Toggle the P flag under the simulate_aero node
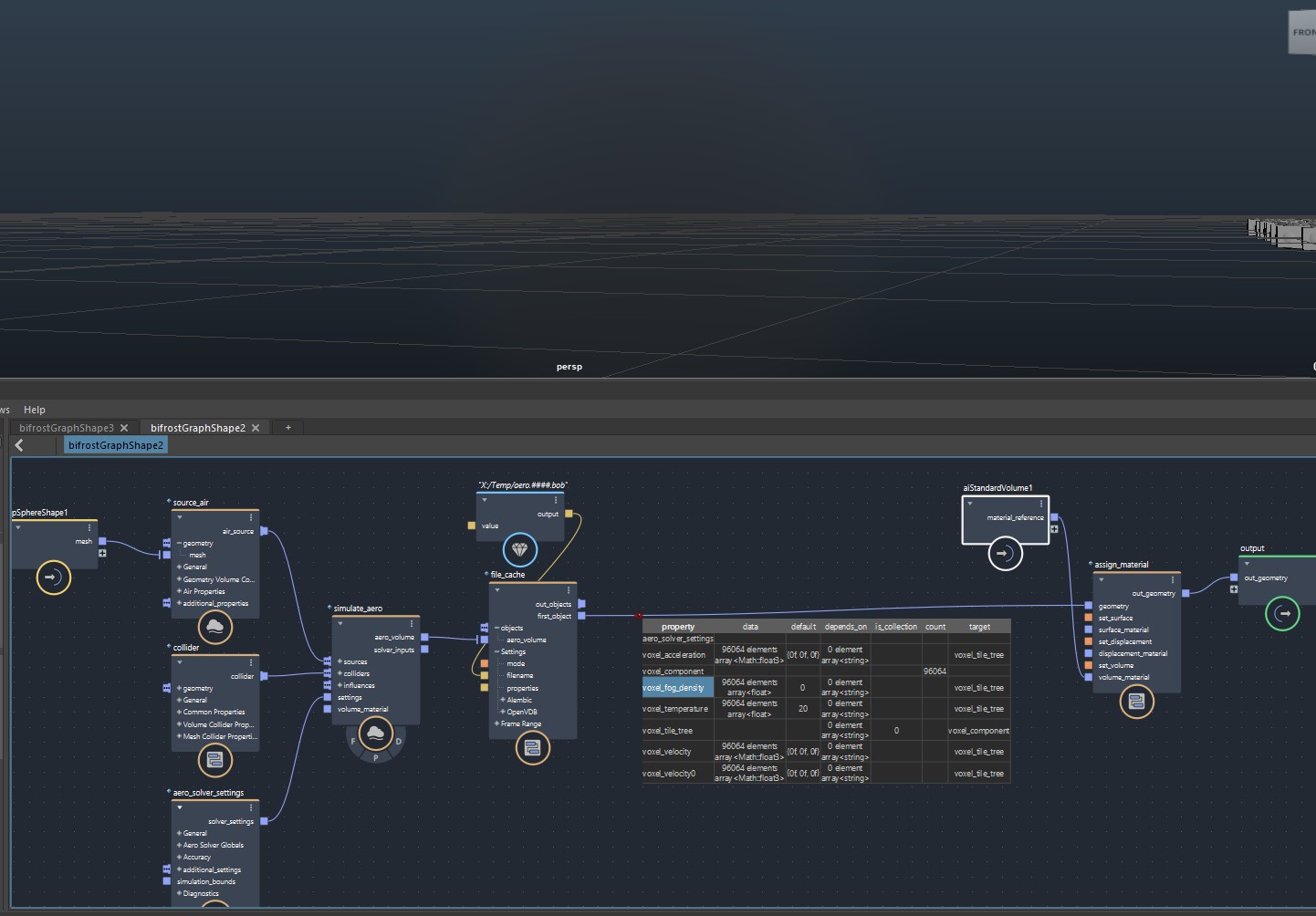1316x916 pixels. click(376, 756)
